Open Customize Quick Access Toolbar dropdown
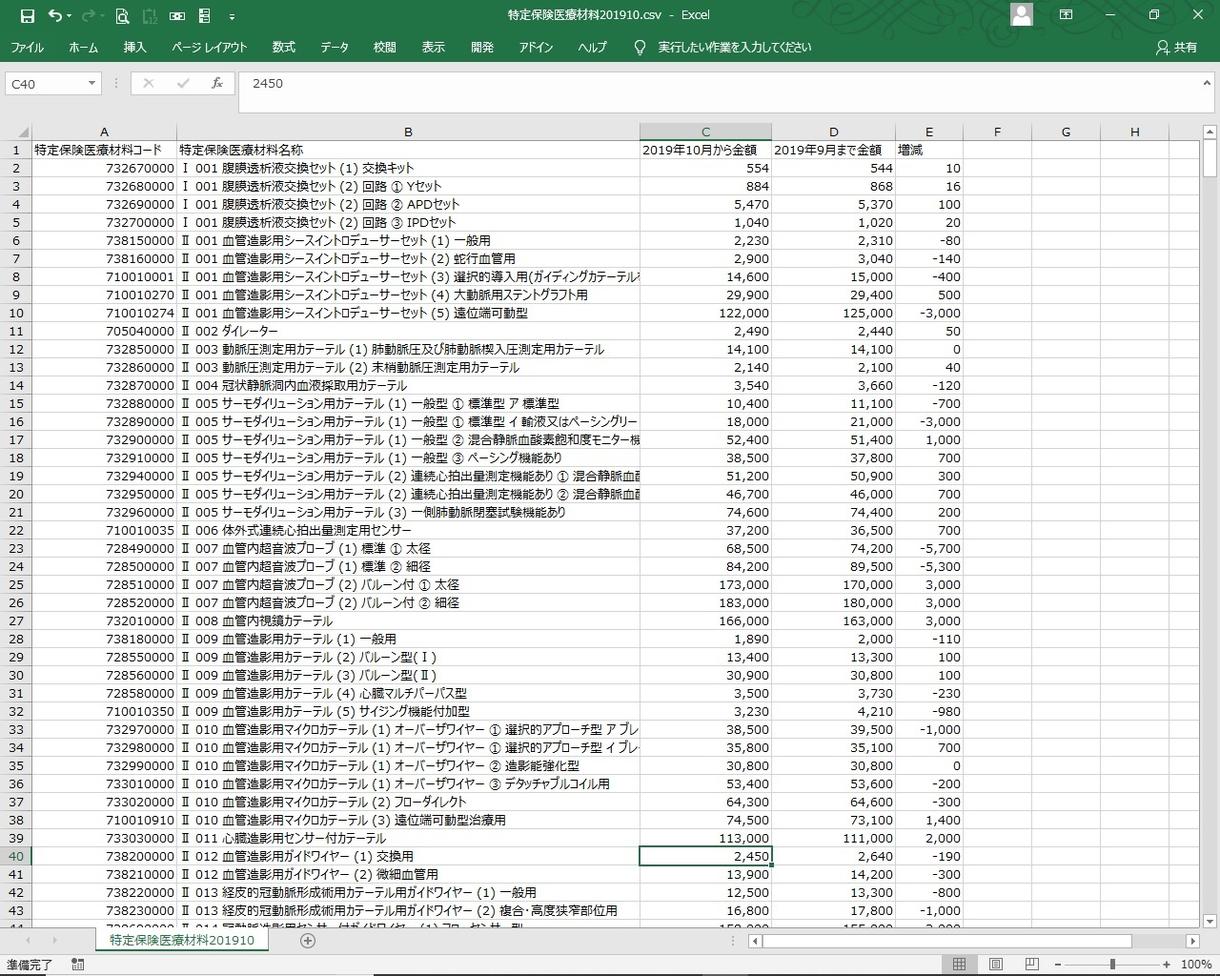 (232, 16)
